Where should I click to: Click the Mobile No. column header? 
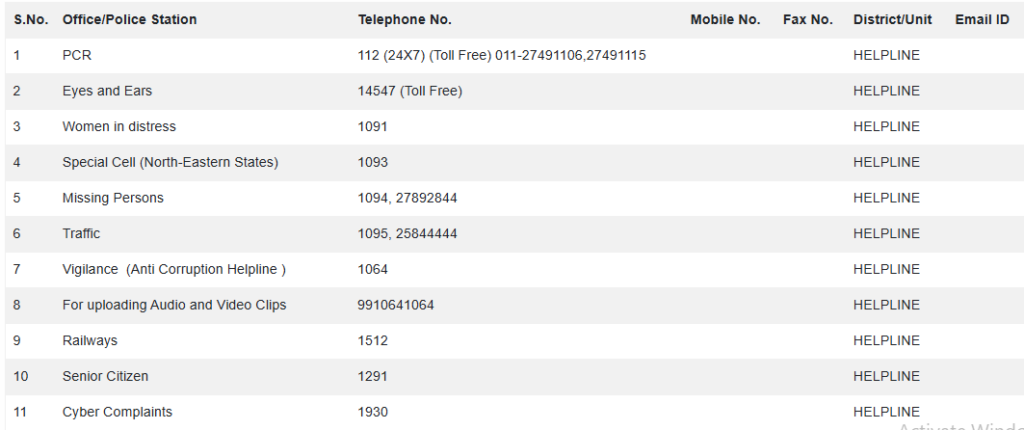pos(725,20)
